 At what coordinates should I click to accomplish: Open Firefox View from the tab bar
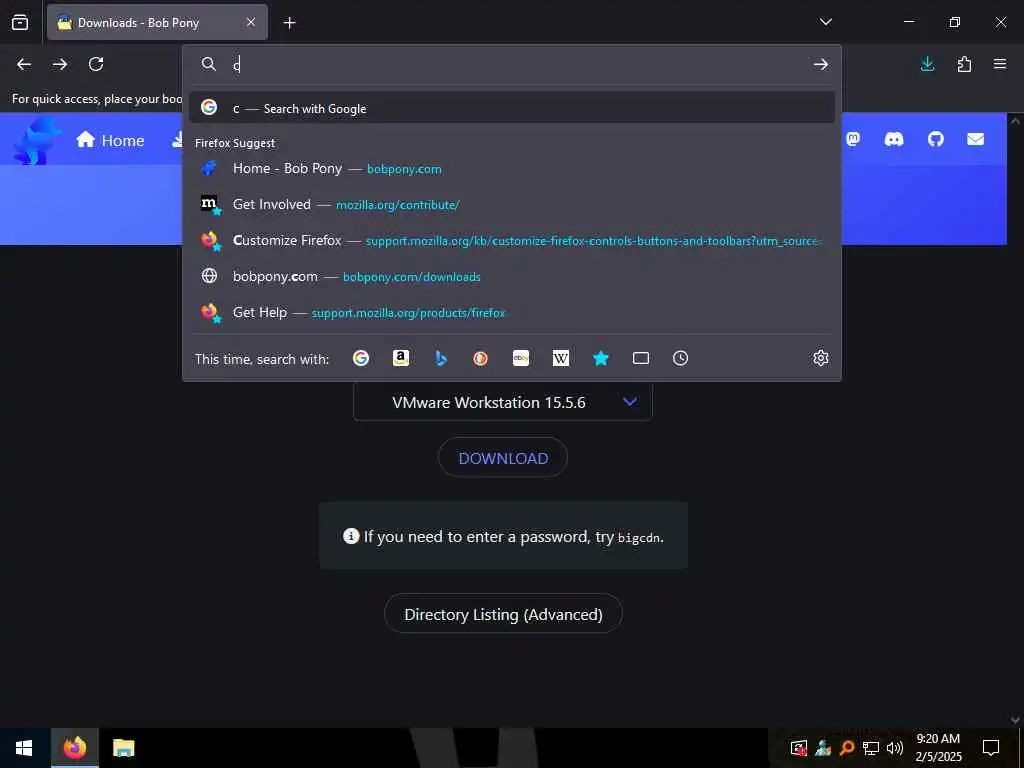(x=20, y=22)
